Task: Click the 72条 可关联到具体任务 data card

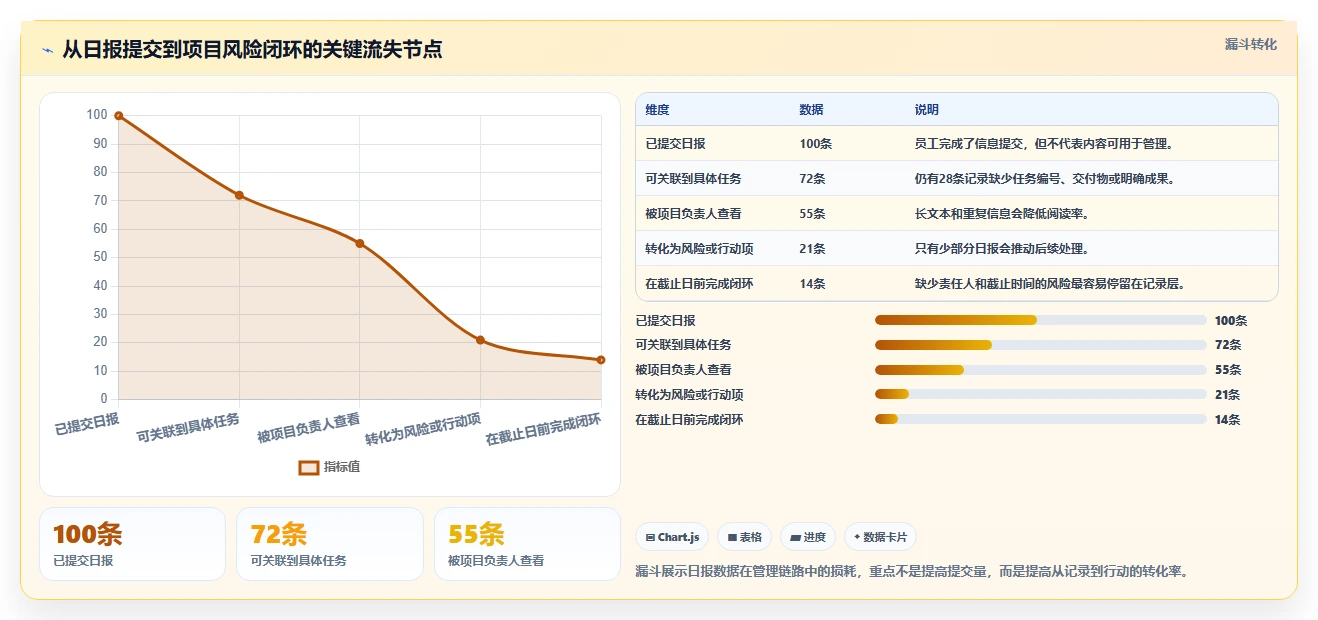Action: point(330,544)
